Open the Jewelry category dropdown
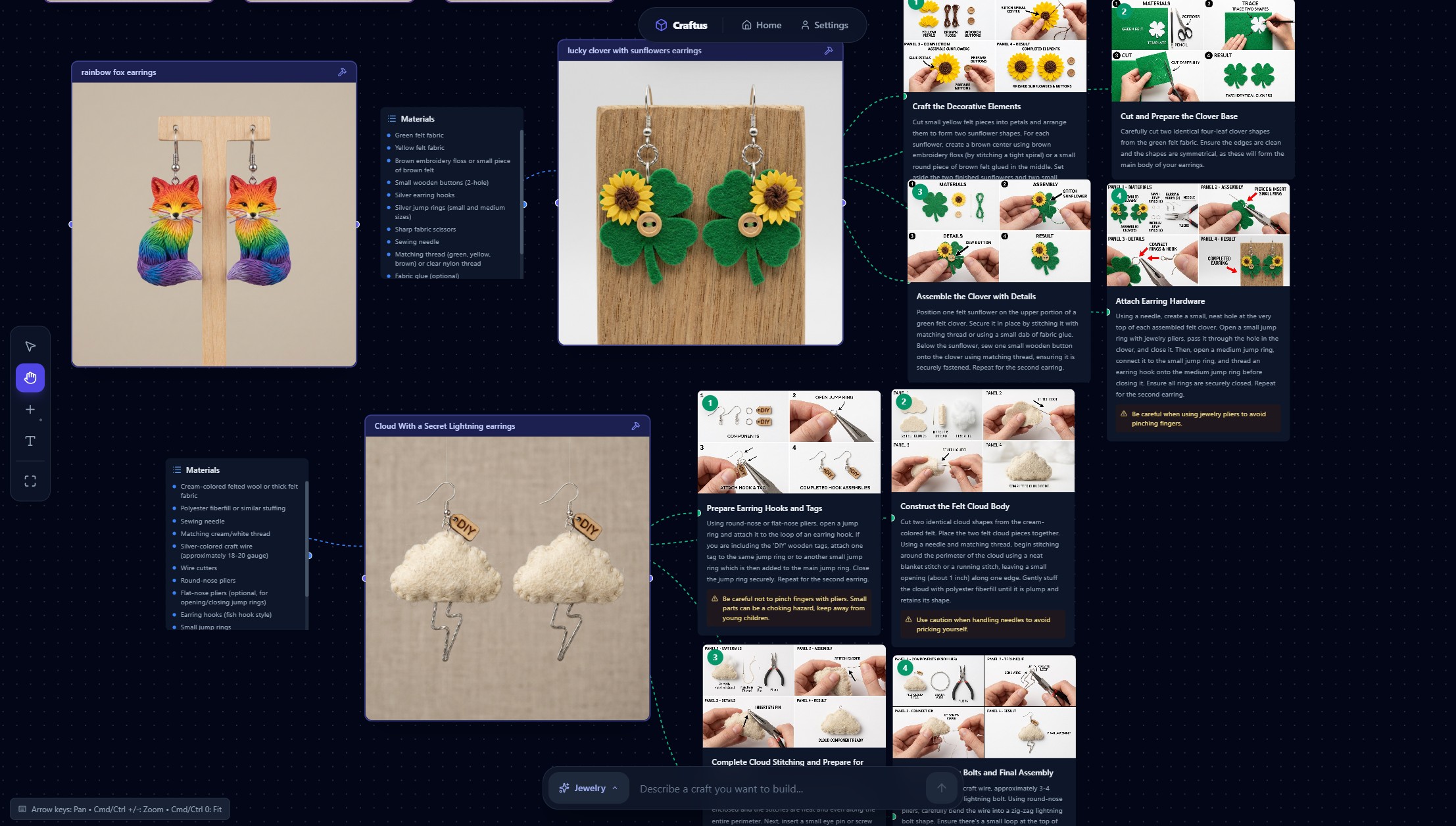1456x826 pixels. [589, 788]
